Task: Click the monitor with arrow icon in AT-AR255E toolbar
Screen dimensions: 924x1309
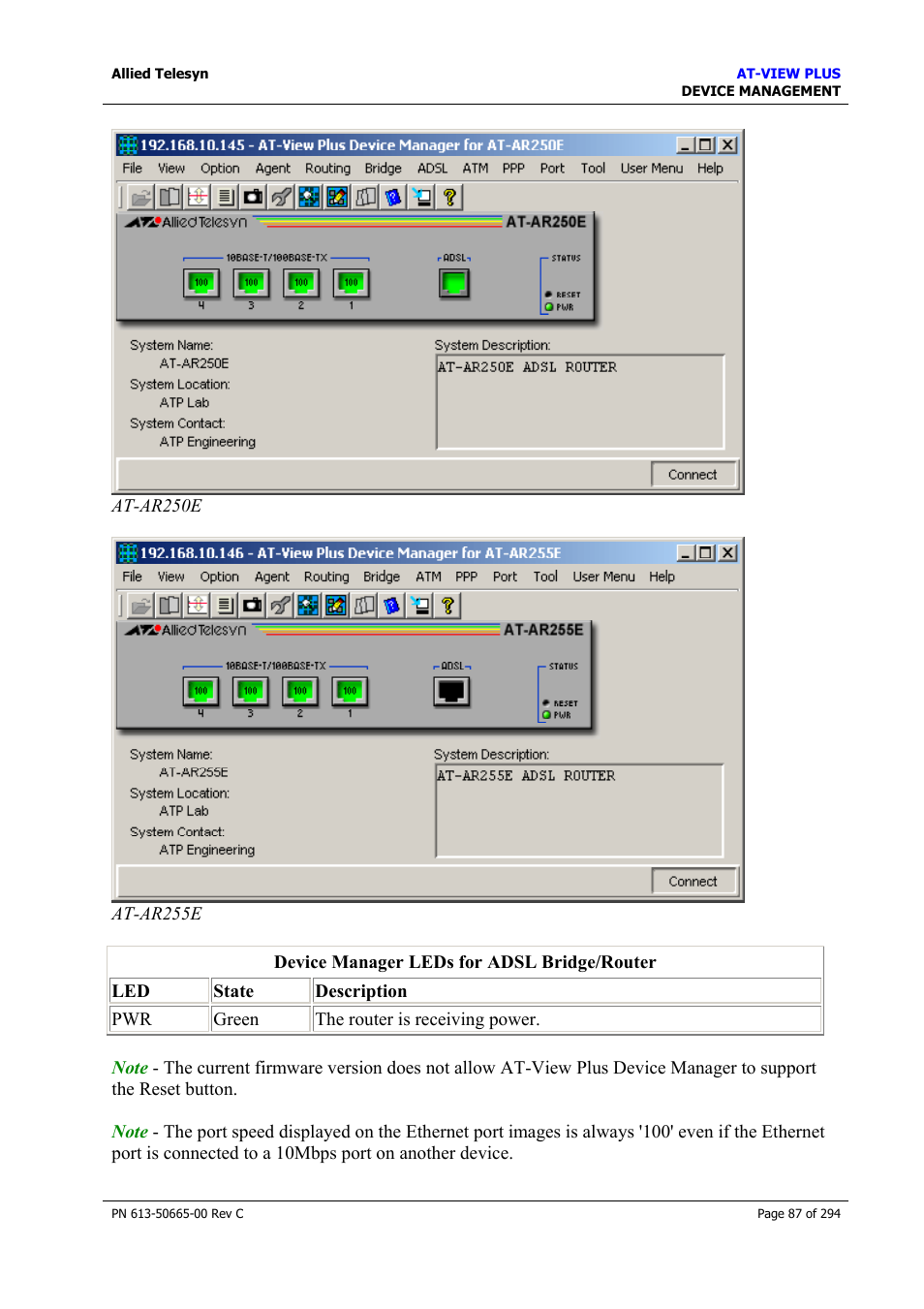Action: [x=420, y=606]
